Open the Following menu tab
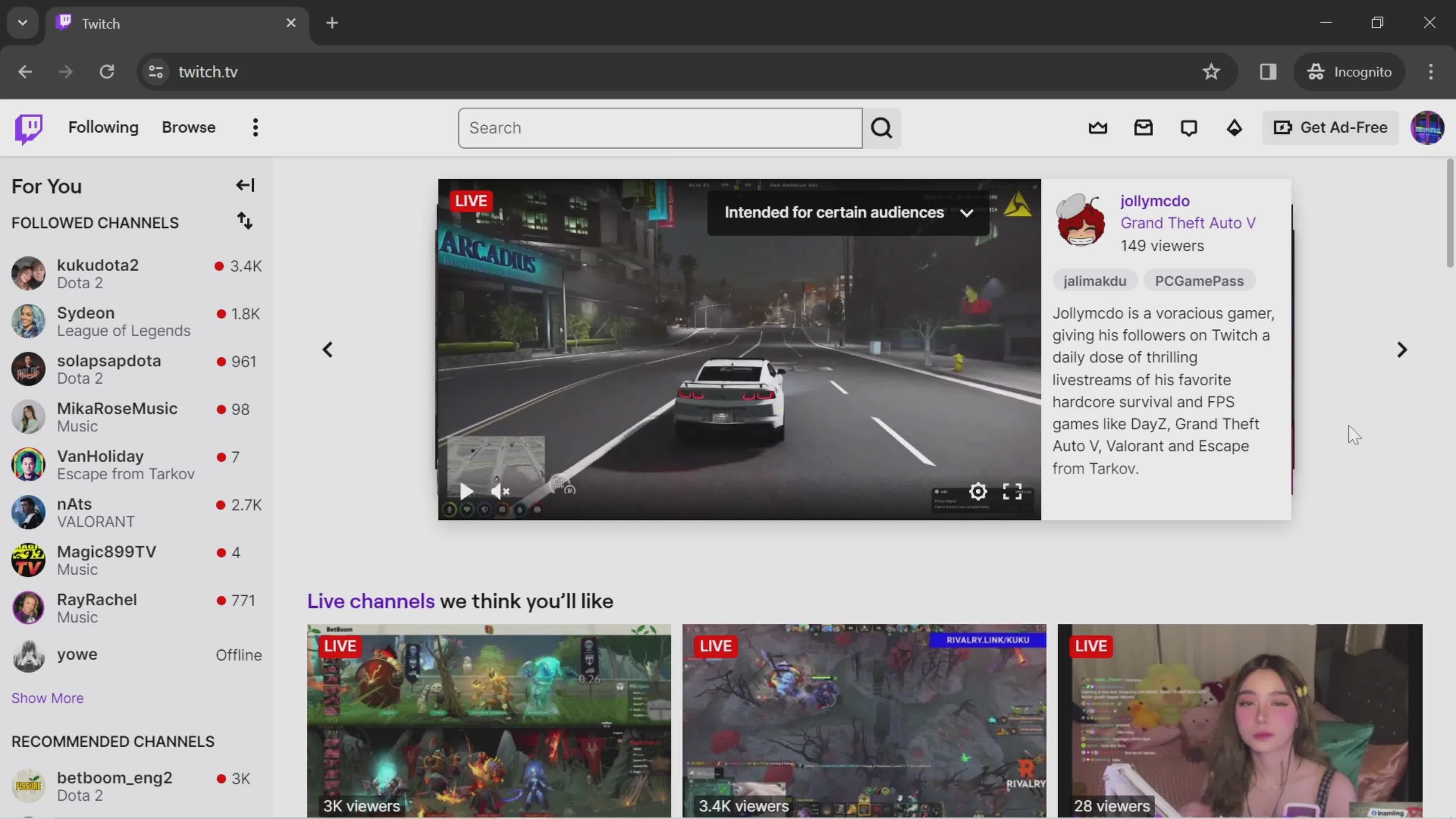1456x819 pixels. 103,127
